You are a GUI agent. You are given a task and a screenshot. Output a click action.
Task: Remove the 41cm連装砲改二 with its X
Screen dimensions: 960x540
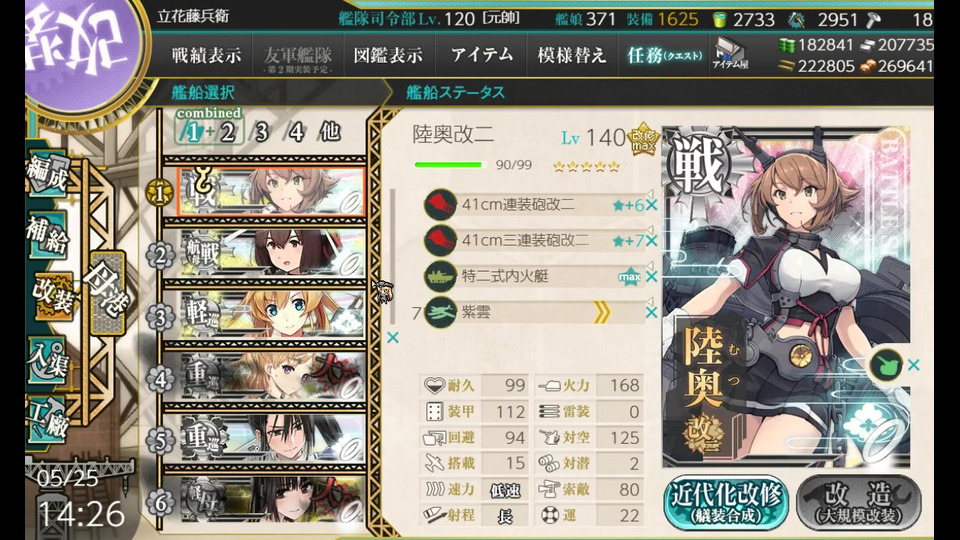click(x=651, y=206)
